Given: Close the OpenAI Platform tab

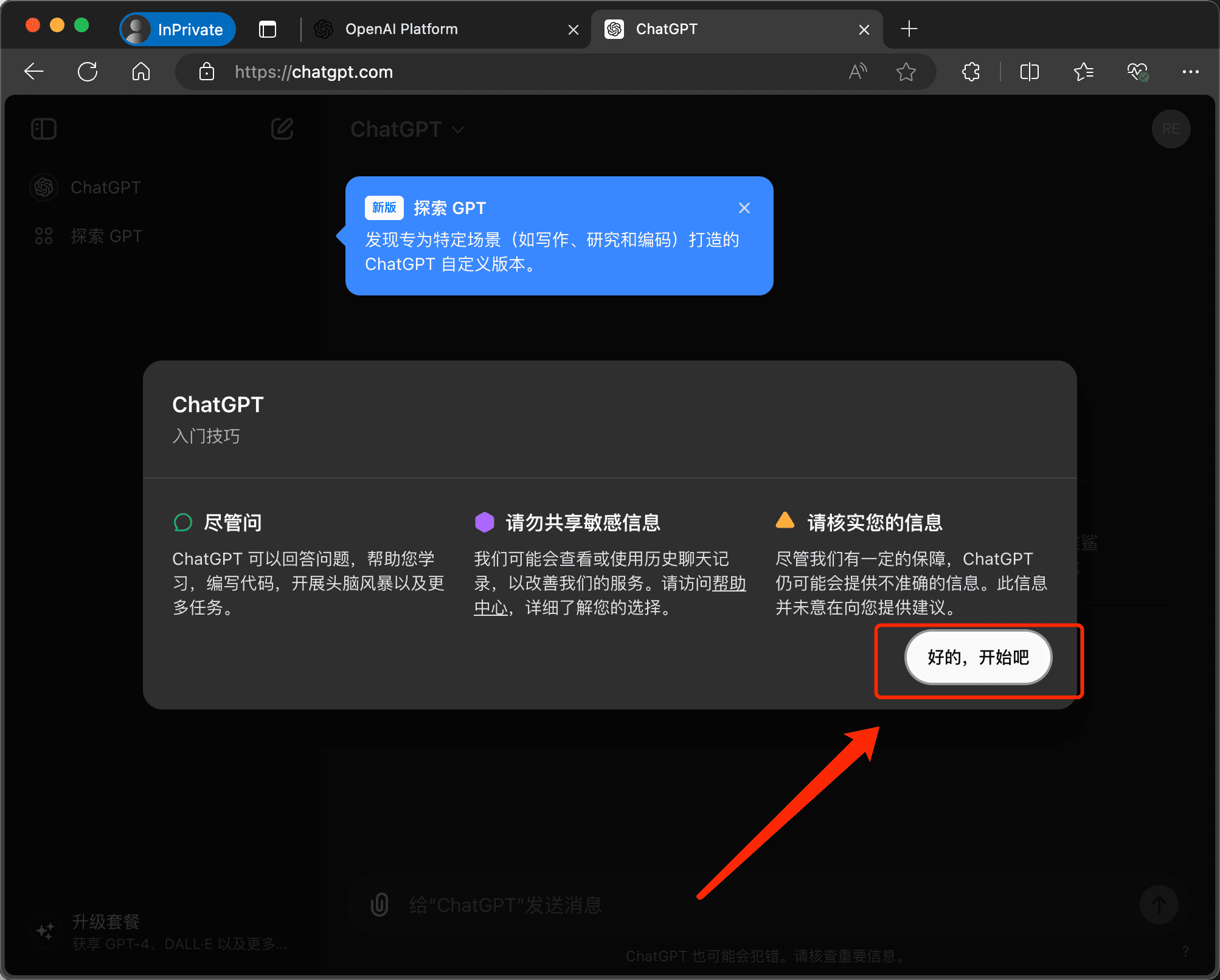Looking at the screenshot, I should pos(573,30).
